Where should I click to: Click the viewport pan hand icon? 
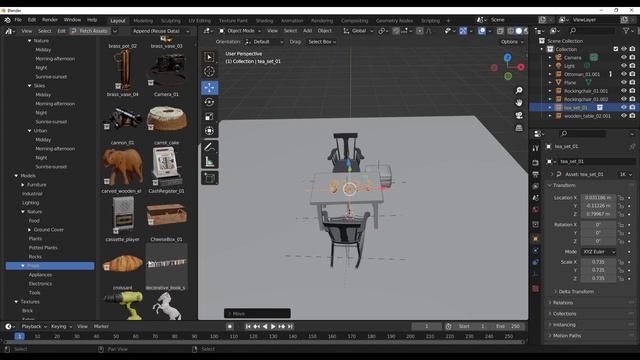coord(519,102)
